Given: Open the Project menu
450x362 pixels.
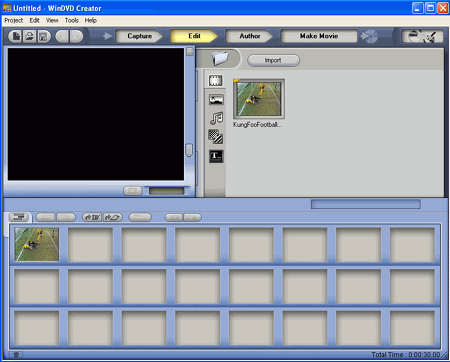Looking at the screenshot, I should click(14, 20).
